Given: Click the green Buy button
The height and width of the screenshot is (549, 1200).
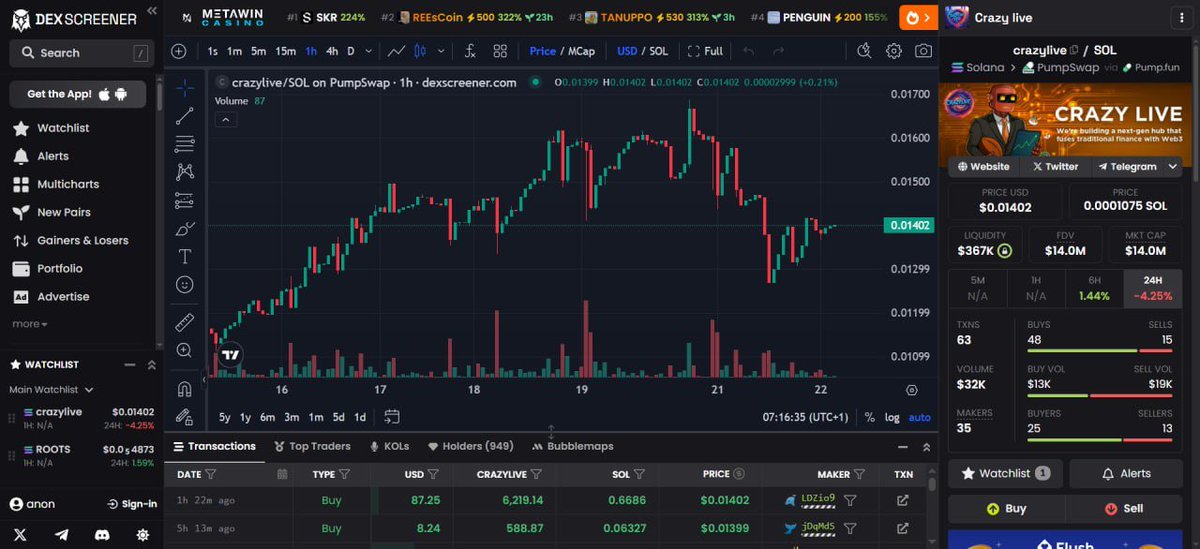Looking at the screenshot, I should pyautogui.click(x=1006, y=508).
